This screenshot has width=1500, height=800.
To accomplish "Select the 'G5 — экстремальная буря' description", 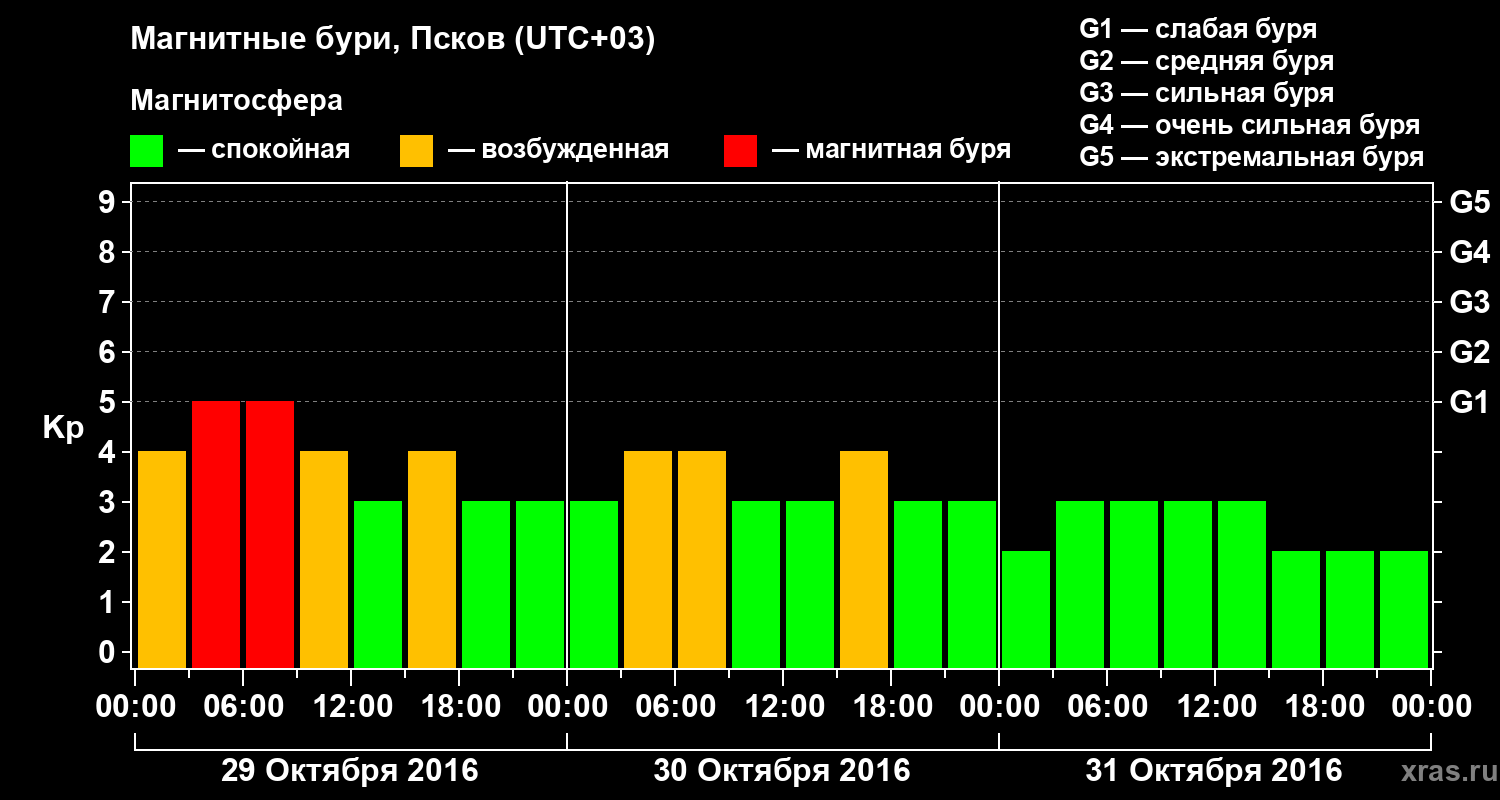I will click(1252, 157).
